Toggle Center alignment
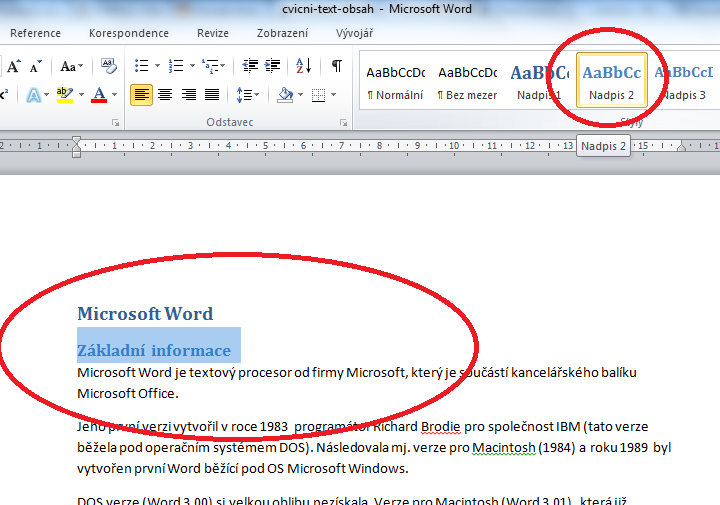Image resolution: width=720 pixels, height=505 pixels. 165,95
